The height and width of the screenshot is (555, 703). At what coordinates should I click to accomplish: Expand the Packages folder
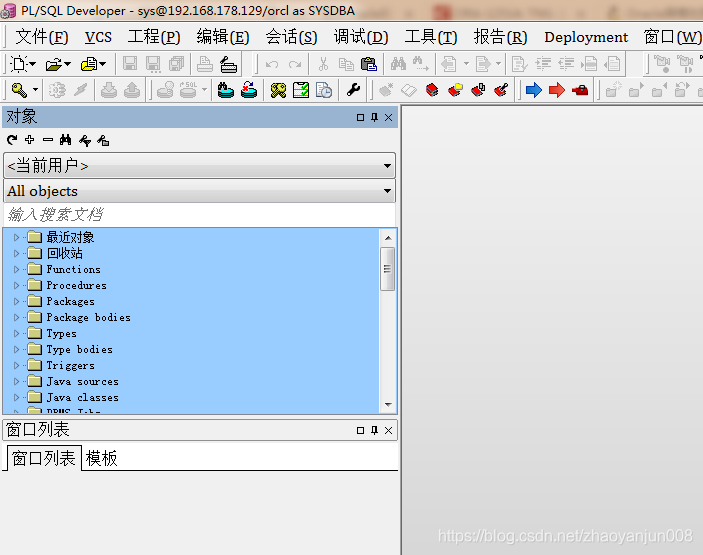16,301
